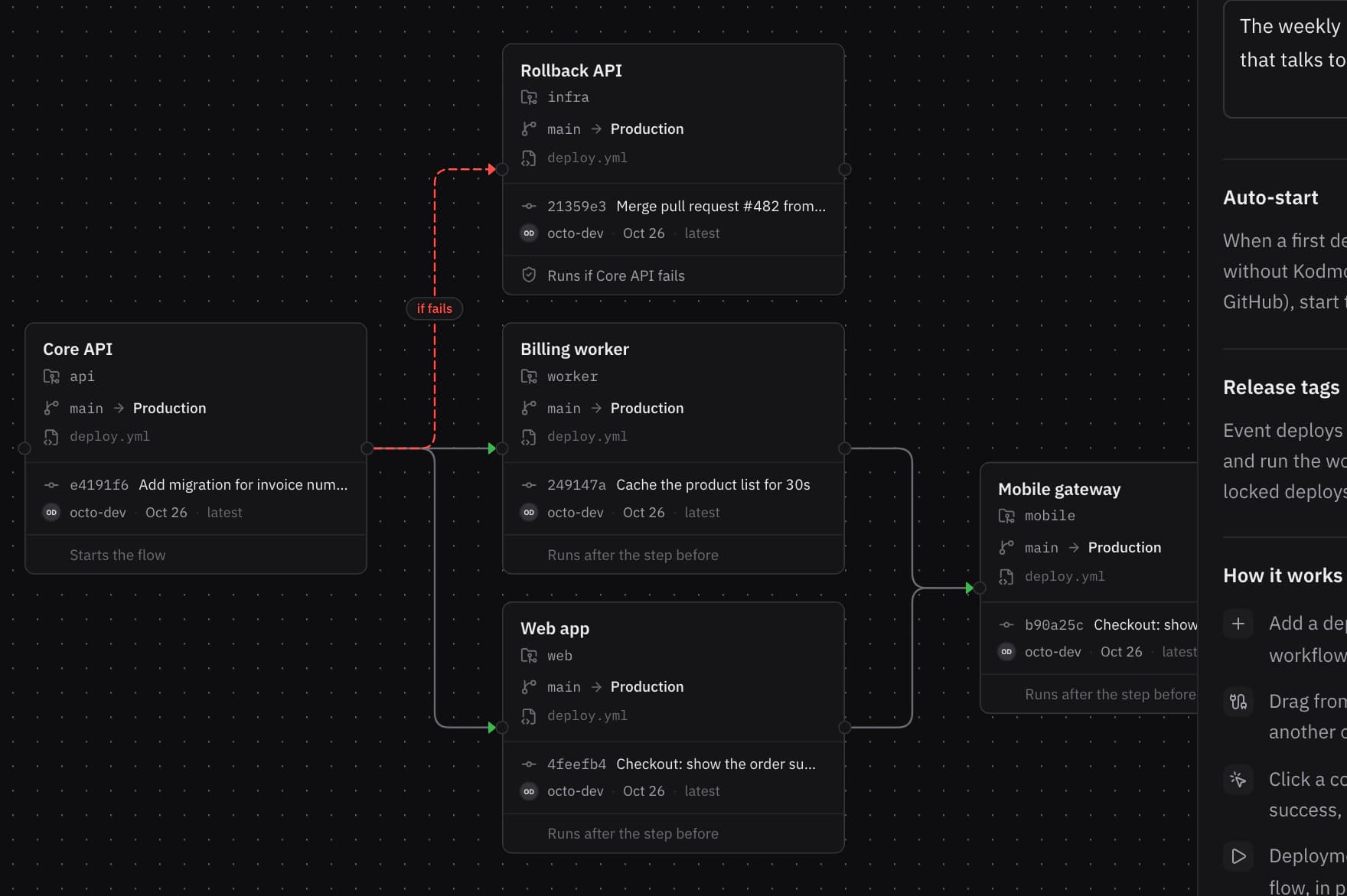The width and height of the screenshot is (1347, 896).
Task: Click the repository icon beside 'web'
Action: pos(529,656)
